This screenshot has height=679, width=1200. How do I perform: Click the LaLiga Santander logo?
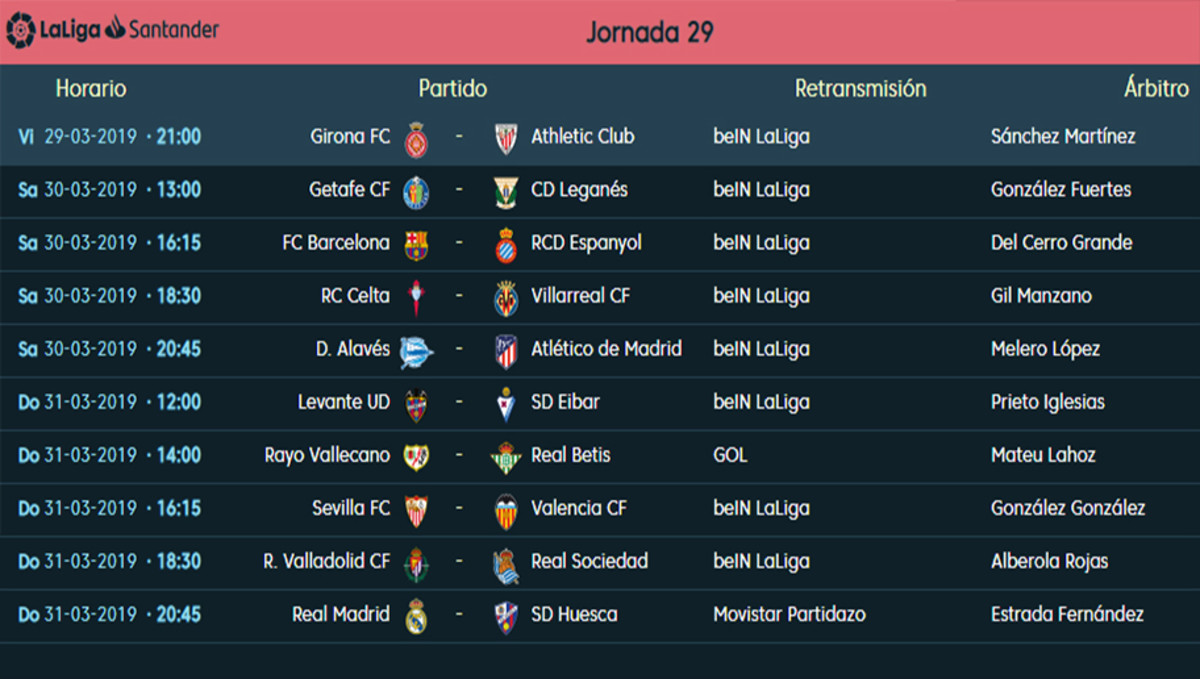pos(112,29)
